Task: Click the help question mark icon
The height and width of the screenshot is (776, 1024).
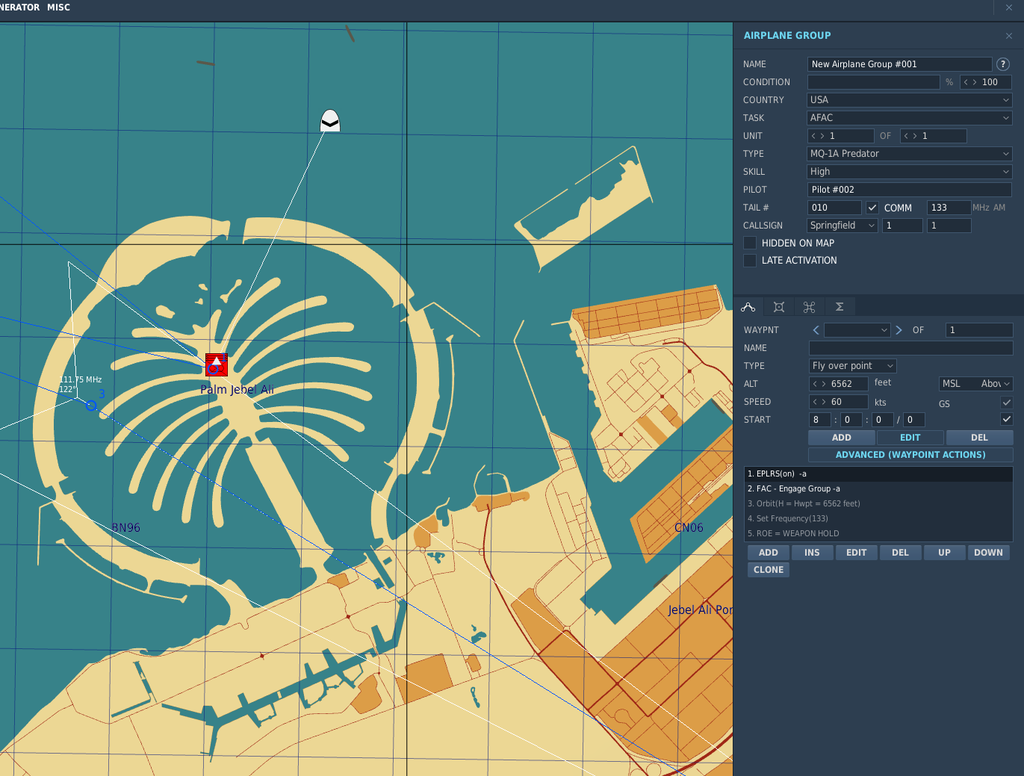Action: click(1003, 64)
